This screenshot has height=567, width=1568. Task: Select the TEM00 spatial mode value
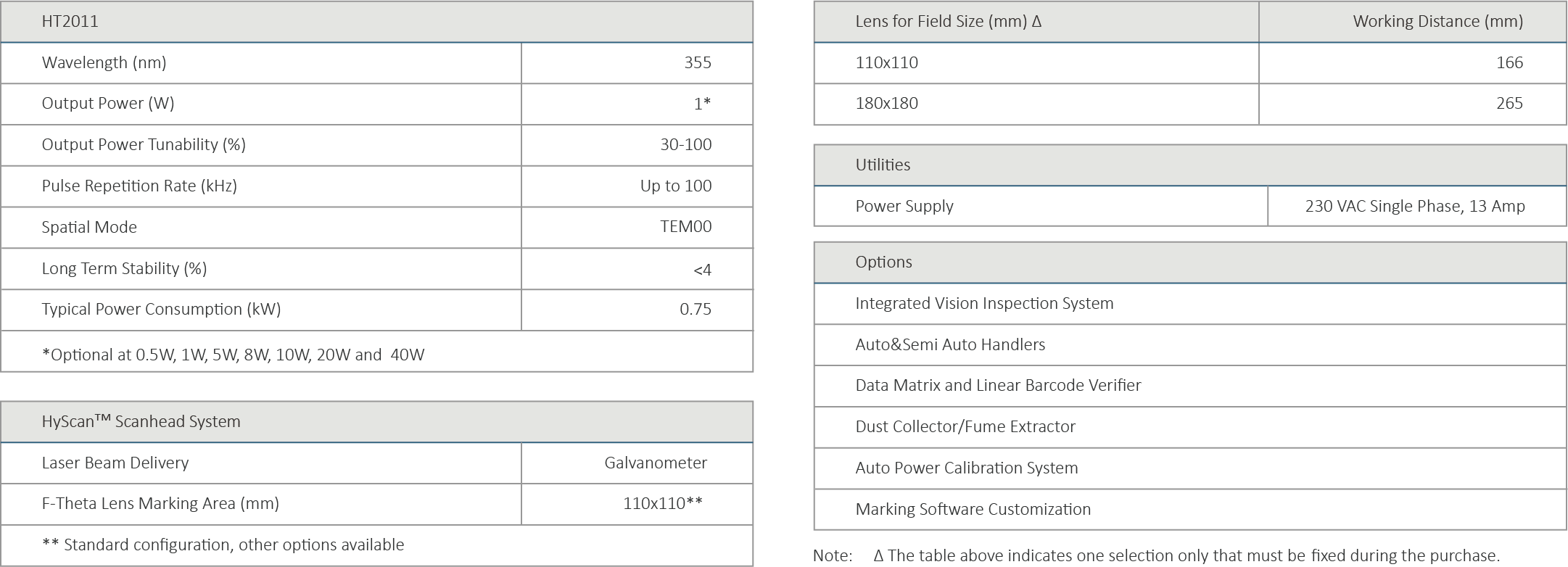coord(685,226)
